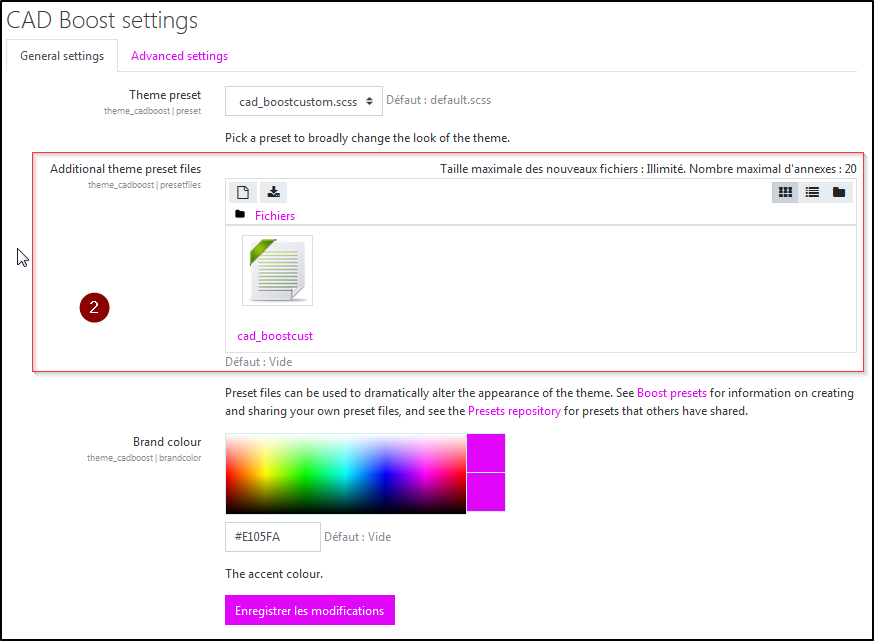Click the cad_boostcust file name
The width and height of the screenshot is (874, 641).
[275, 336]
